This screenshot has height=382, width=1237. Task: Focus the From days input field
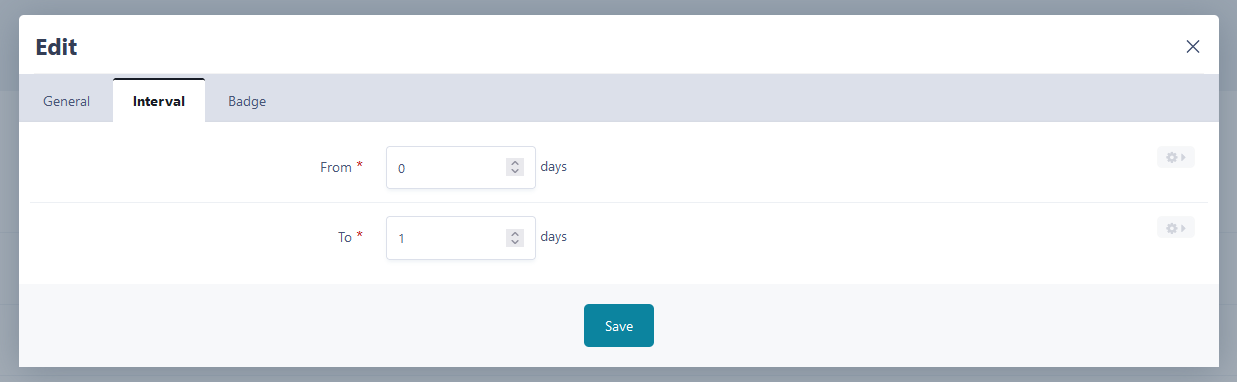click(461, 168)
